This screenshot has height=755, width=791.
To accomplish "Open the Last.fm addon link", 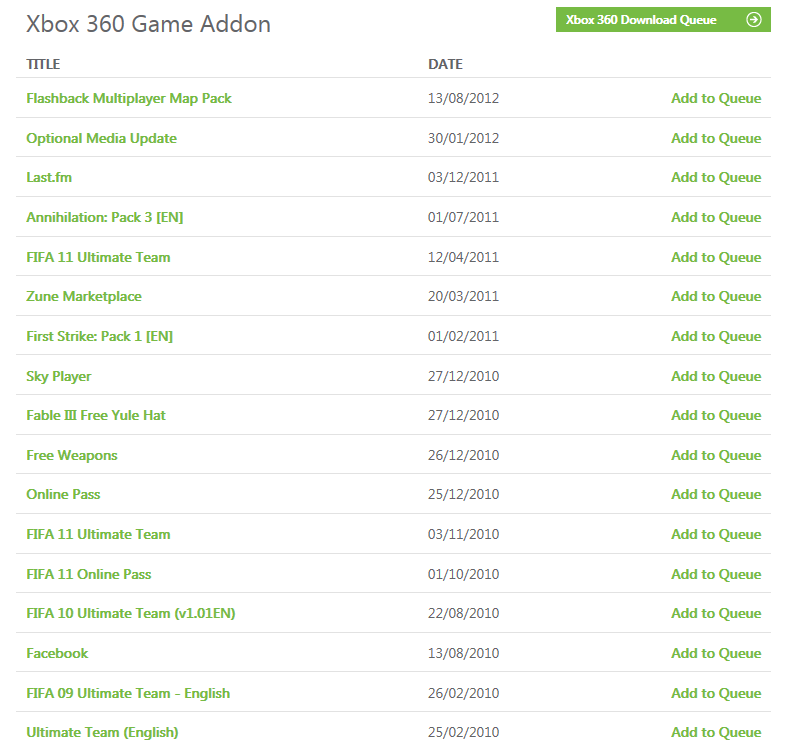I will click(x=49, y=177).
